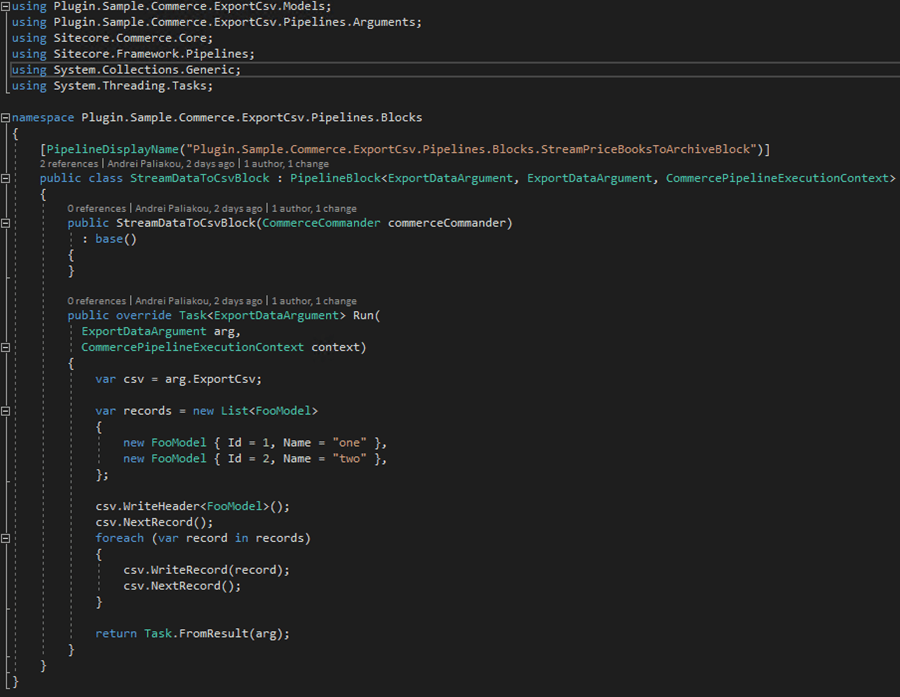Click the "using Plugin.Sample.Commerce.ExportCsv.Models;" line
The height and width of the screenshot is (697, 900).
click(x=172, y=6)
